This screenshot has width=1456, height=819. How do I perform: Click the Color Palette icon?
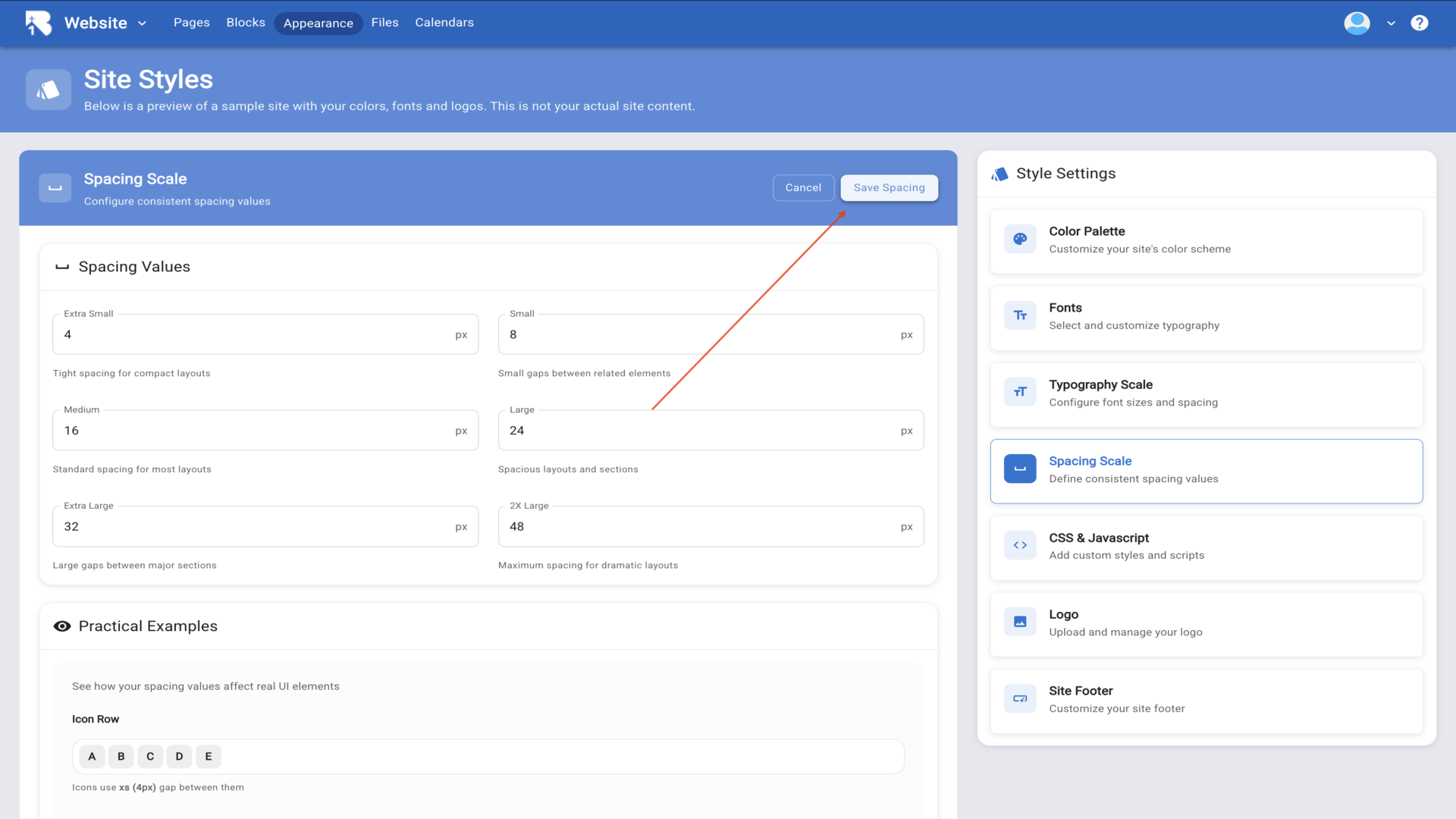(x=1020, y=239)
